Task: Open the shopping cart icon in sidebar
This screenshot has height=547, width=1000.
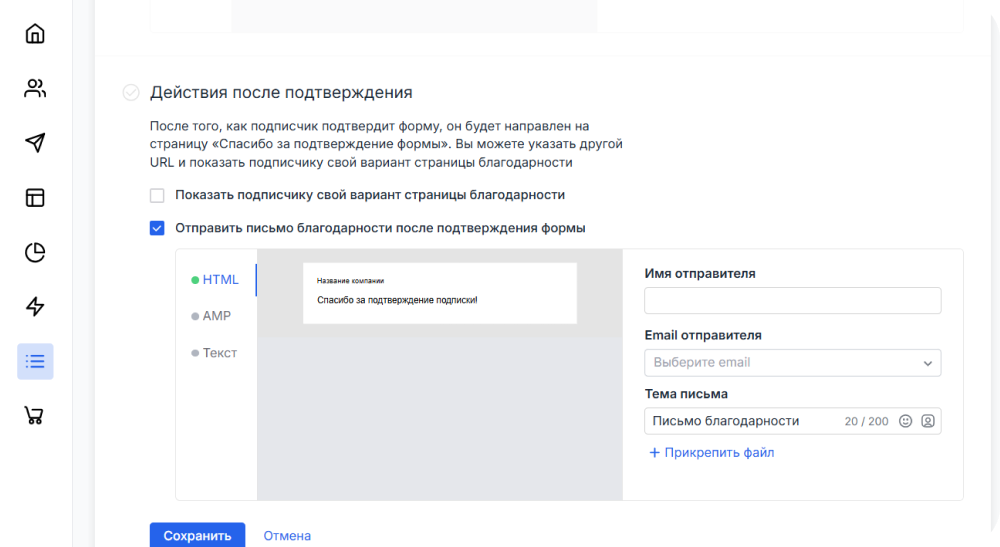Action: [x=34, y=416]
